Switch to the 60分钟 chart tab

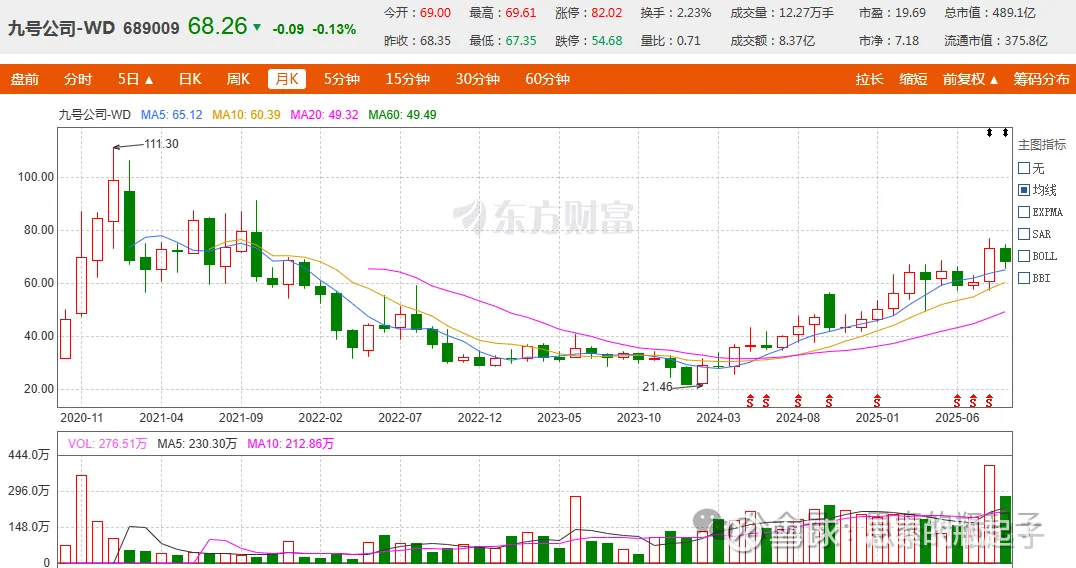[548, 79]
